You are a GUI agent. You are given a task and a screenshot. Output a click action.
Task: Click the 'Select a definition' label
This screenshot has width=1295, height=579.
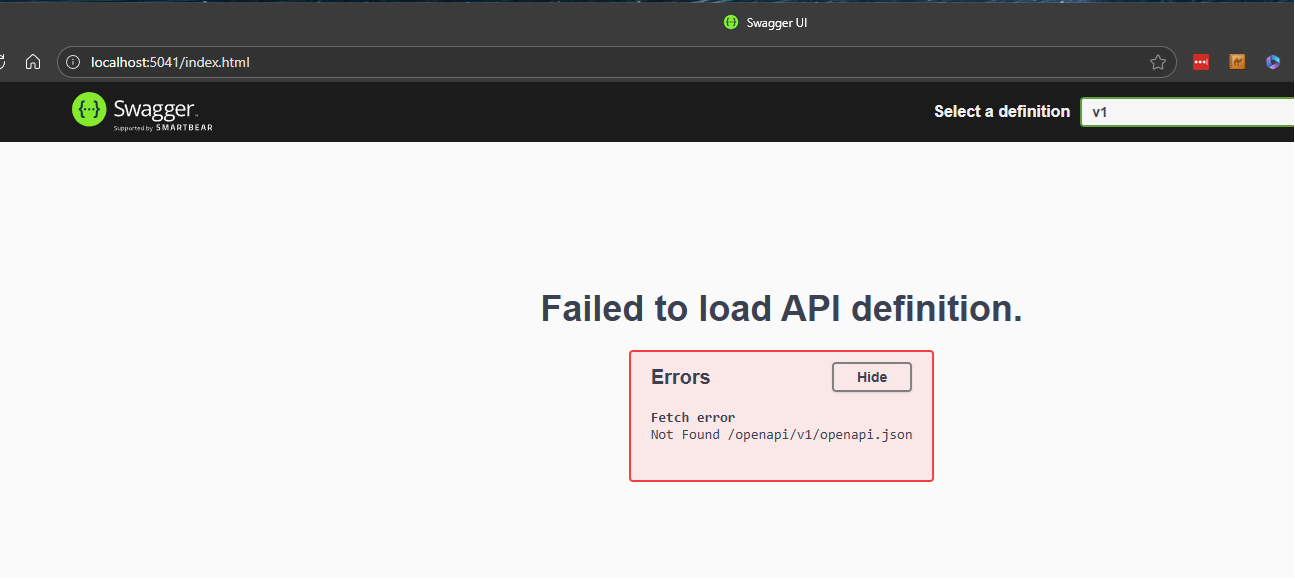tap(1002, 112)
